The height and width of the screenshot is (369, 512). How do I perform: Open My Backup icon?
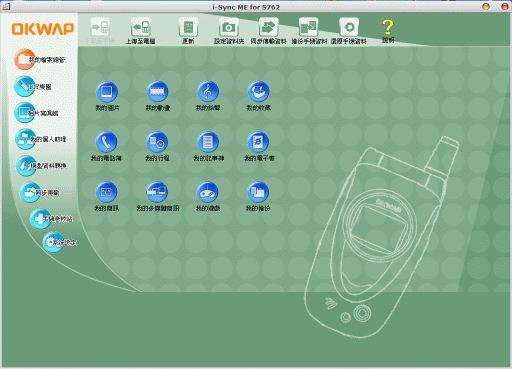258,192
